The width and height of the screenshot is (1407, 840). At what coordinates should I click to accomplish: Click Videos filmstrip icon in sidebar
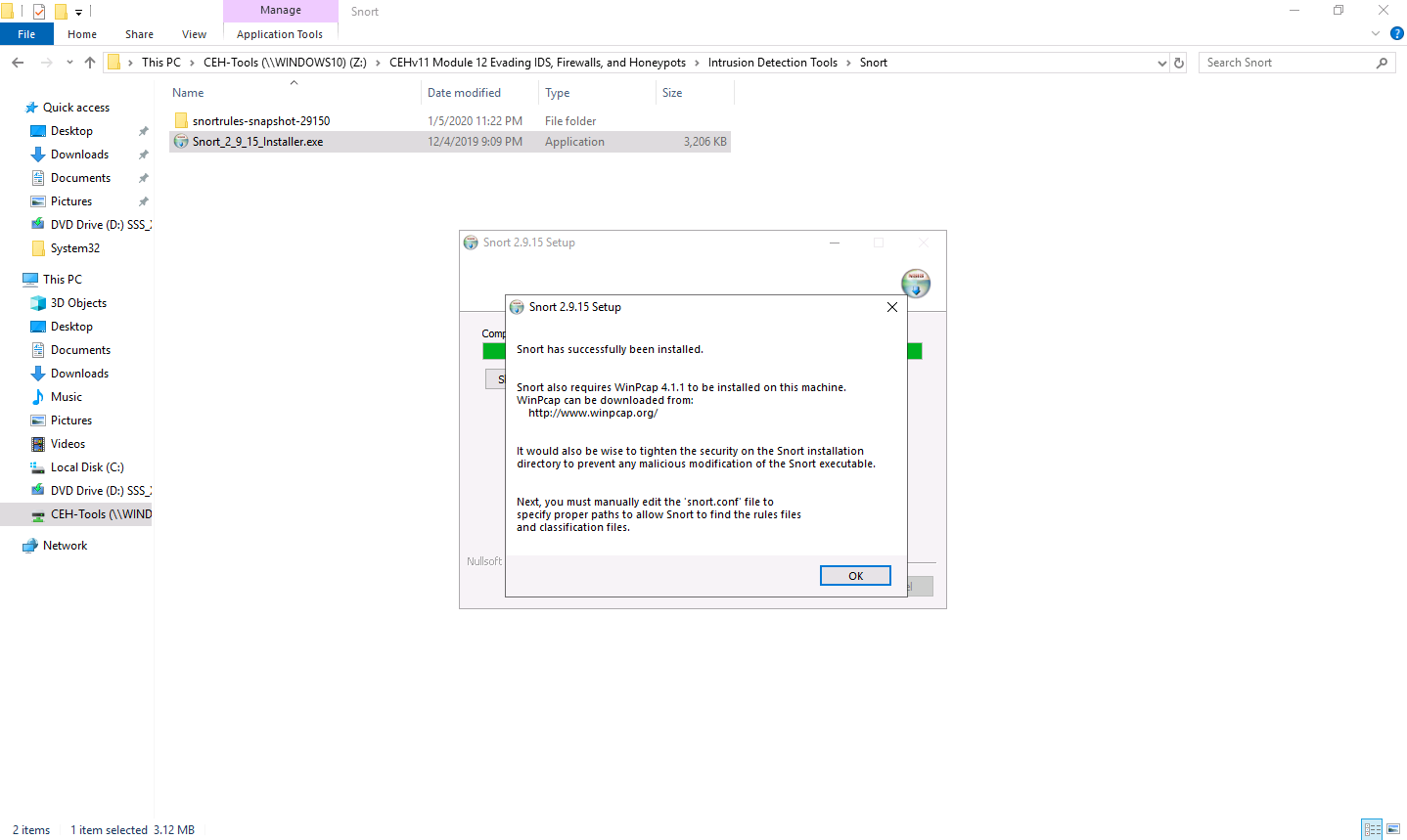click(x=38, y=444)
